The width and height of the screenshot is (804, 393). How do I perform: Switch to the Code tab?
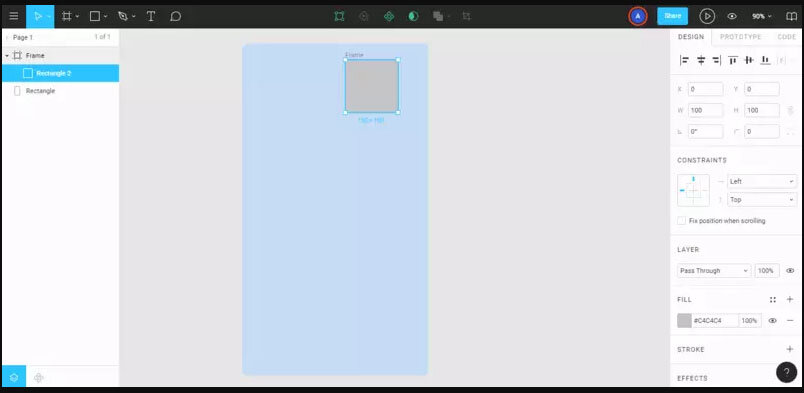click(787, 37)
